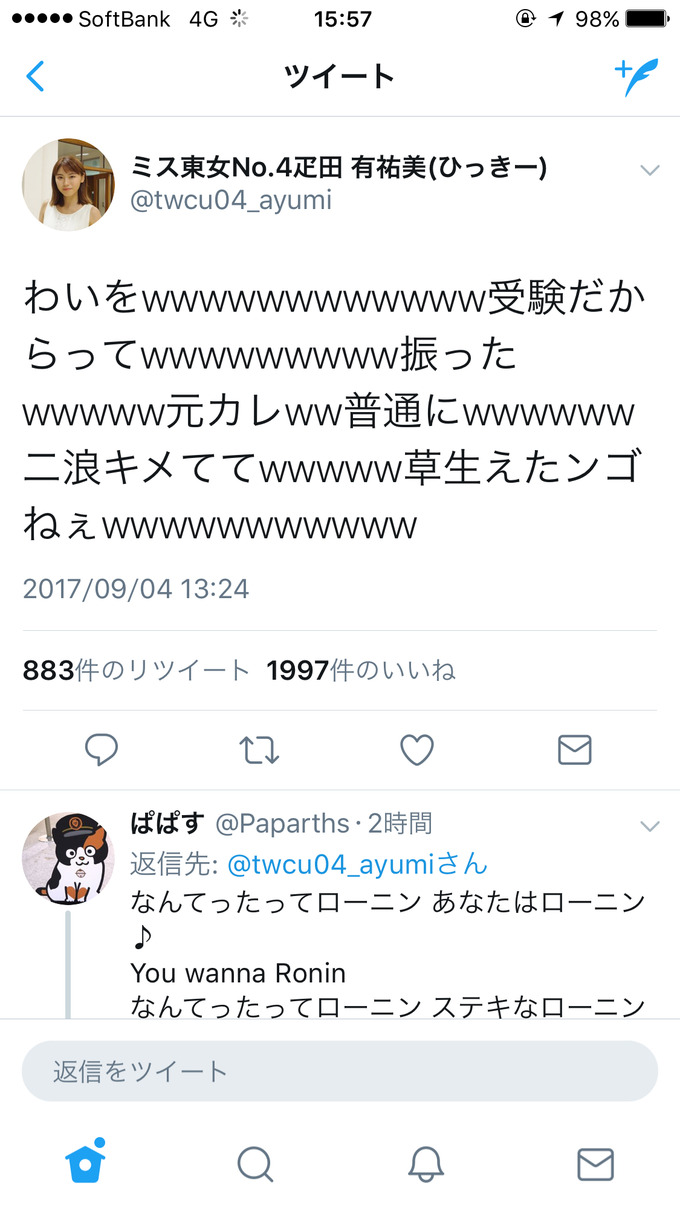Viewport: 680px width, 1209px height.
Task: Open the Notifications bell tab
Action: [x=425, y=1163]
